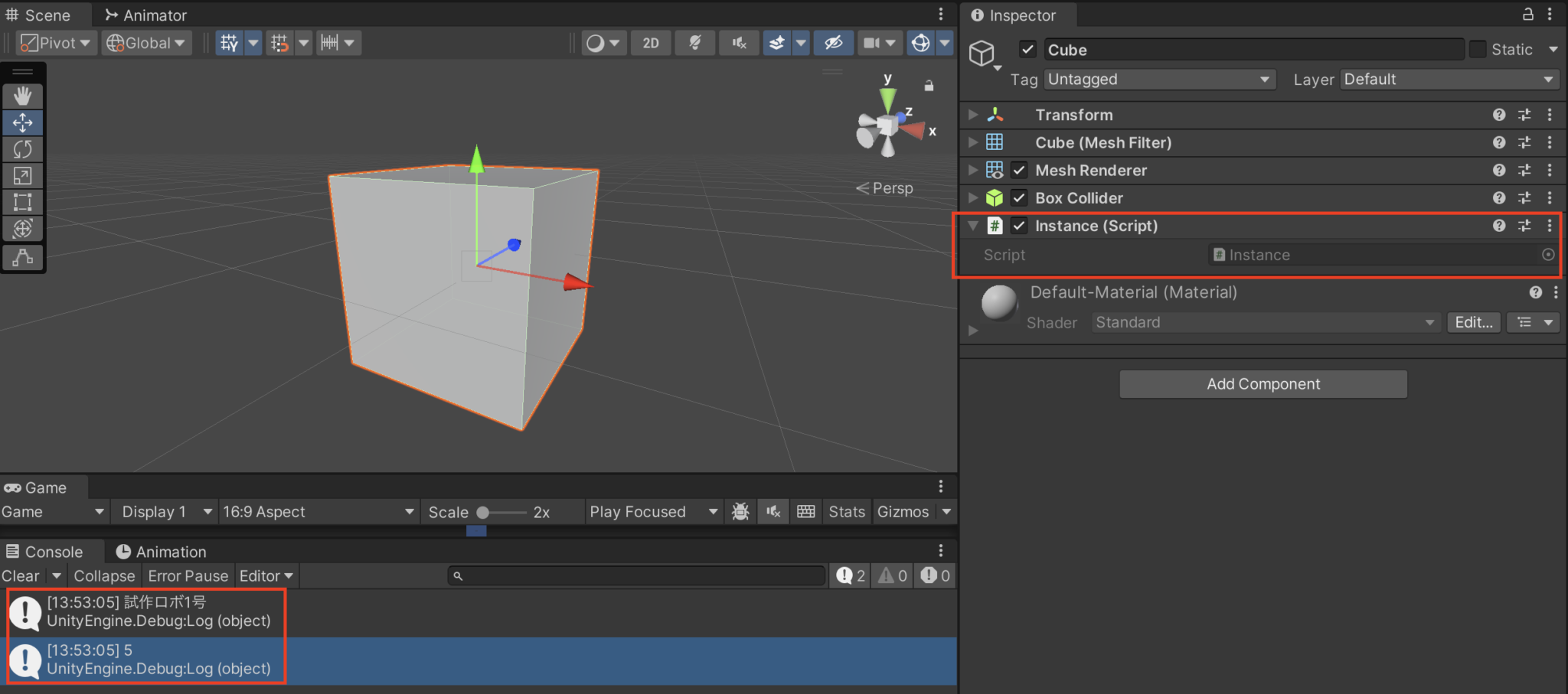Toggle scene audio mute
1568x694 pixels.
pyautogui.click(x=740, y=43)
